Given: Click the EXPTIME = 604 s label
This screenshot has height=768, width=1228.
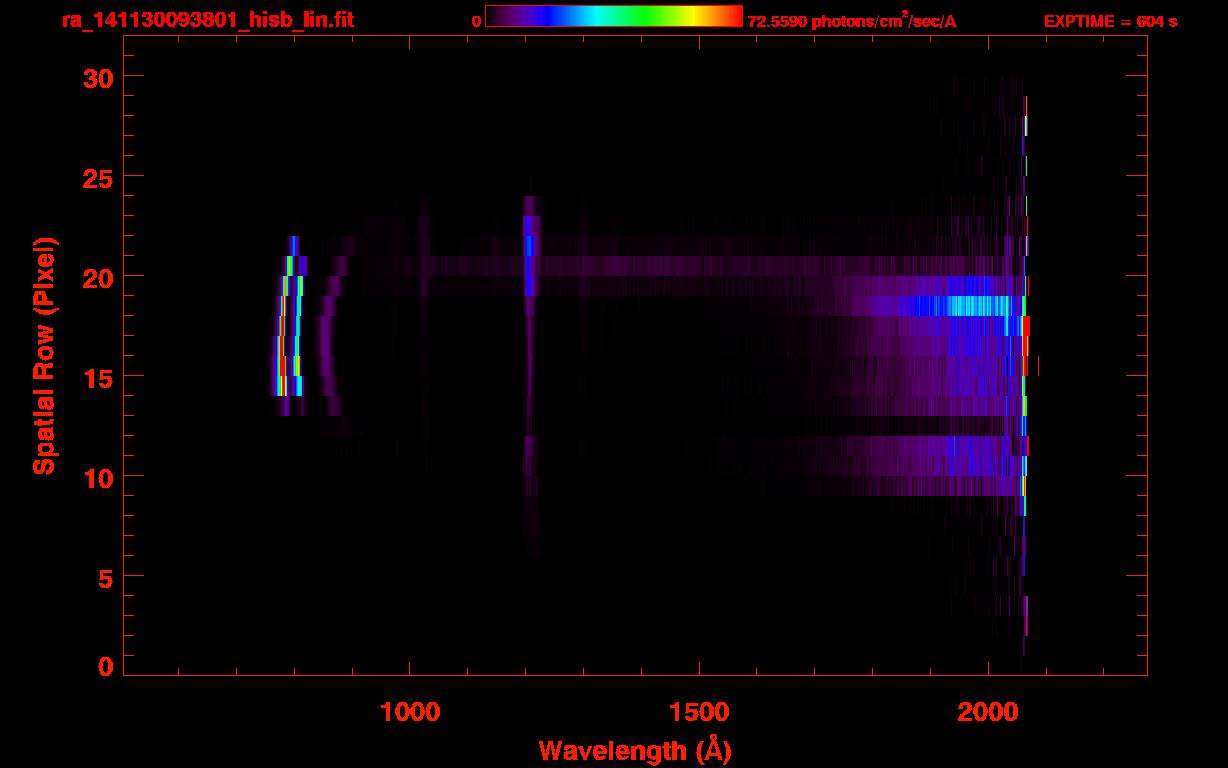Looking at the screenshot, I should (1110, 21).
